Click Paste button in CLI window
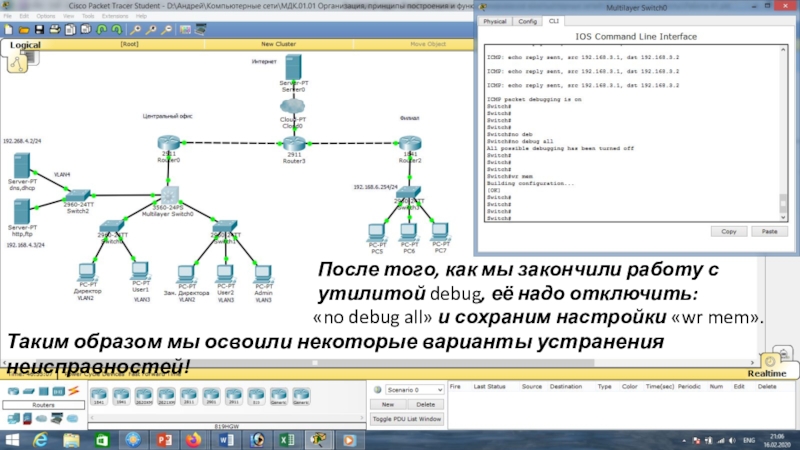The width and height of the screenshot is (800, 450). click(769, 232)
